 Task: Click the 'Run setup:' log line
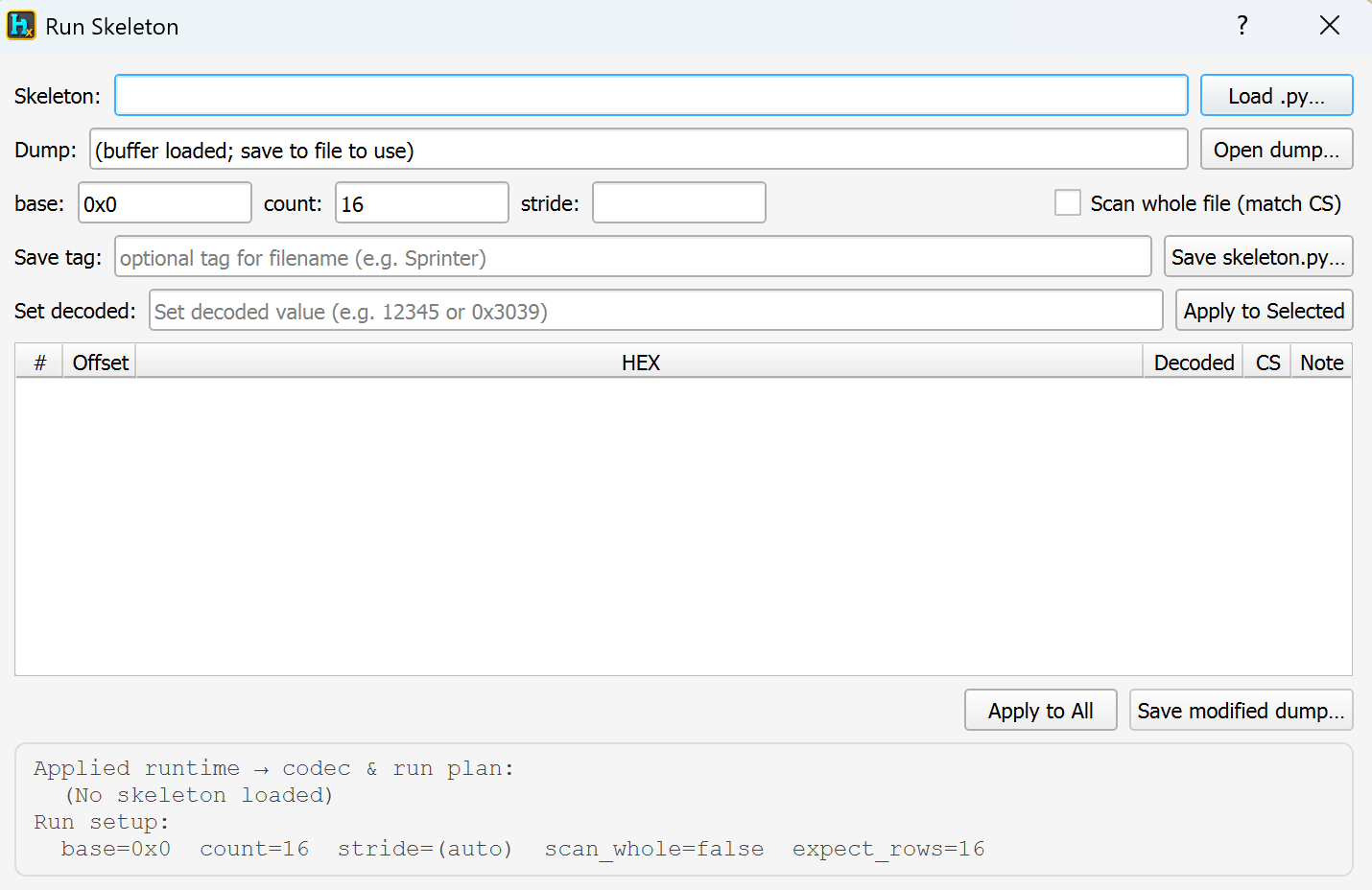click(x=102, y=822)
